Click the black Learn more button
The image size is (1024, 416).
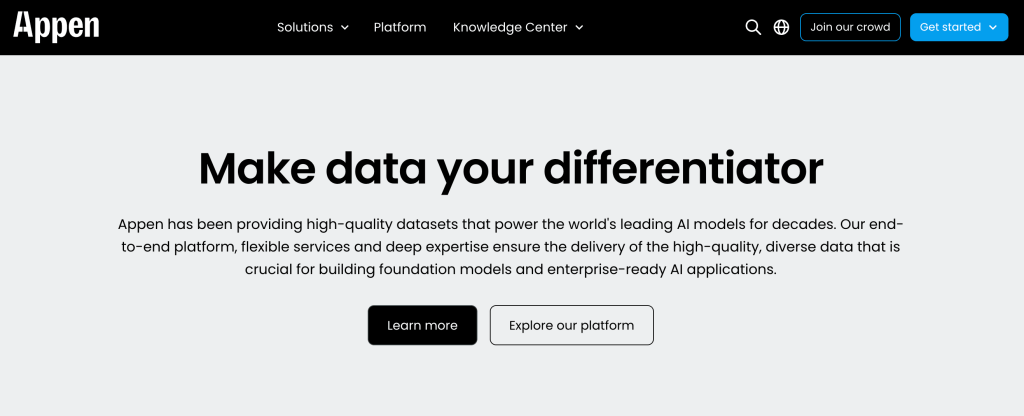422,325
